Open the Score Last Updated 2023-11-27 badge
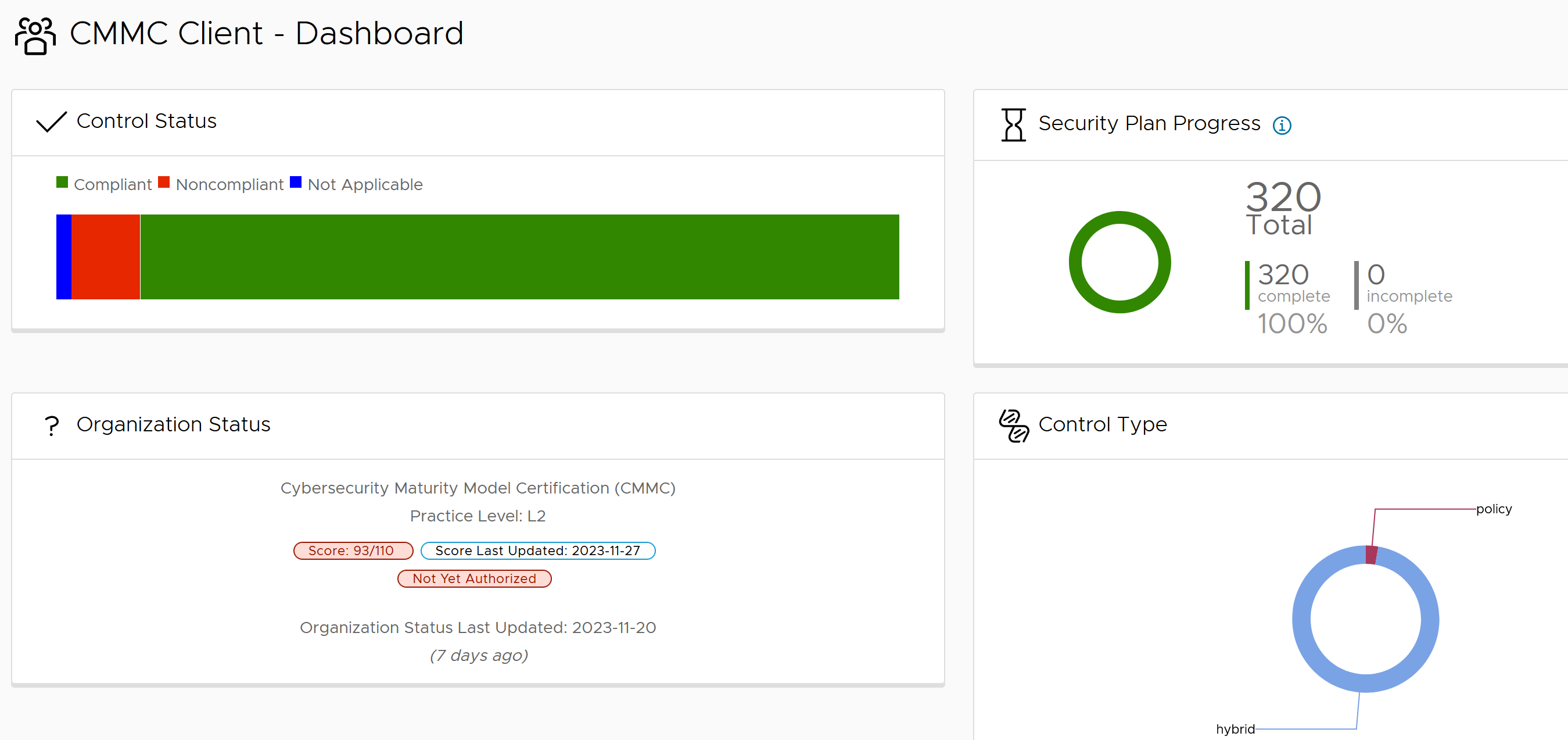Screen dimensions: 1568x740 (538, 550)
